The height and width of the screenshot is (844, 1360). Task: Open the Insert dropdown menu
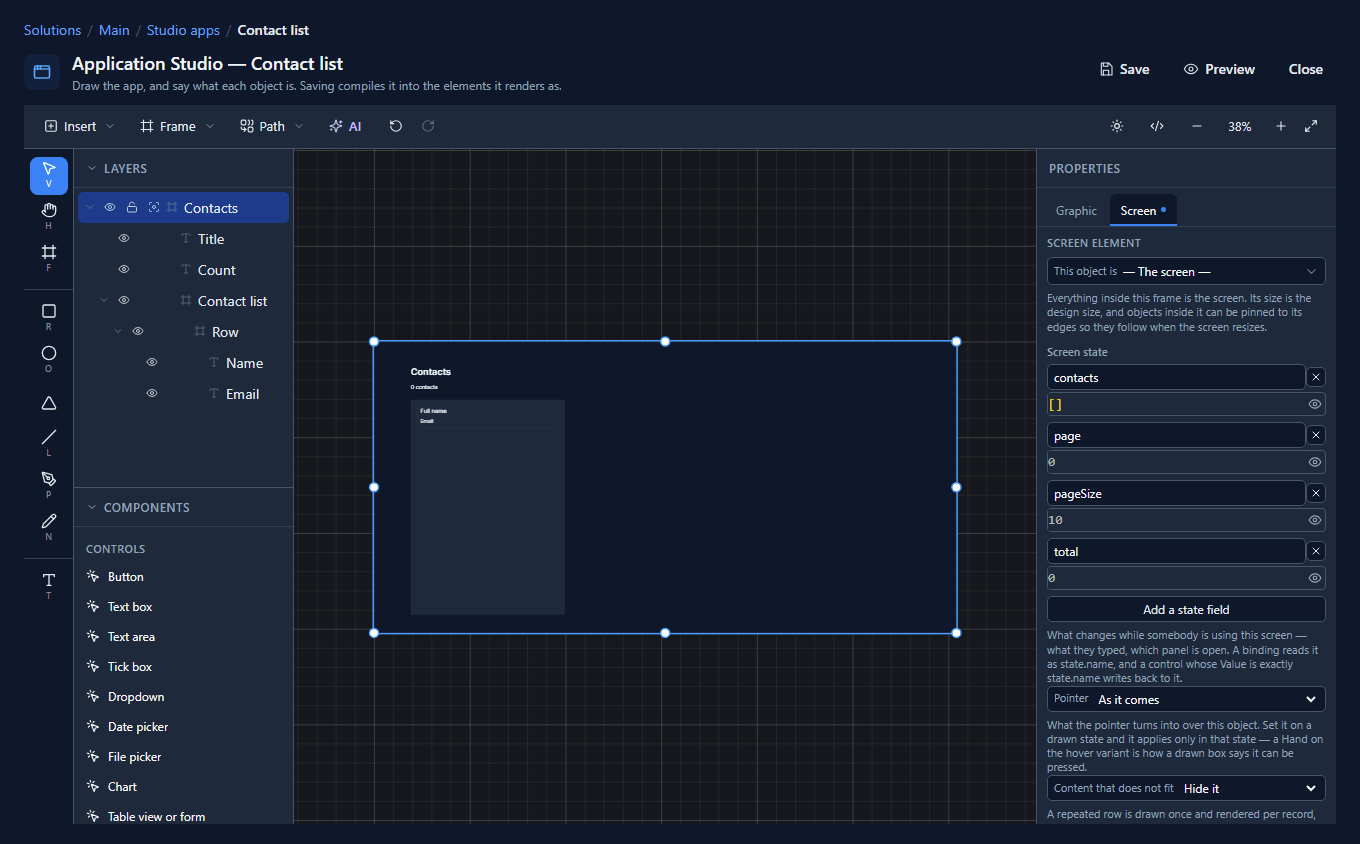[79, 126]
